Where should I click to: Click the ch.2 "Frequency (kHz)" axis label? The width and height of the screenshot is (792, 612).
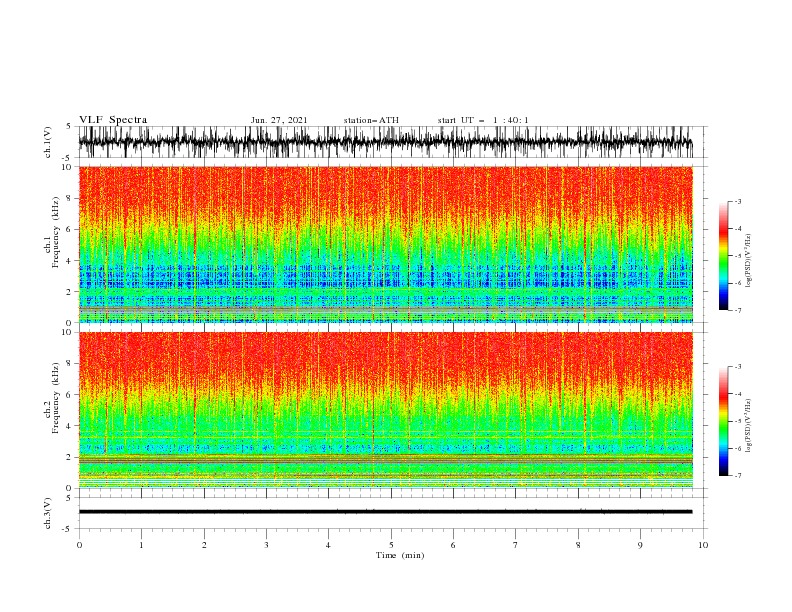[56, 398]
